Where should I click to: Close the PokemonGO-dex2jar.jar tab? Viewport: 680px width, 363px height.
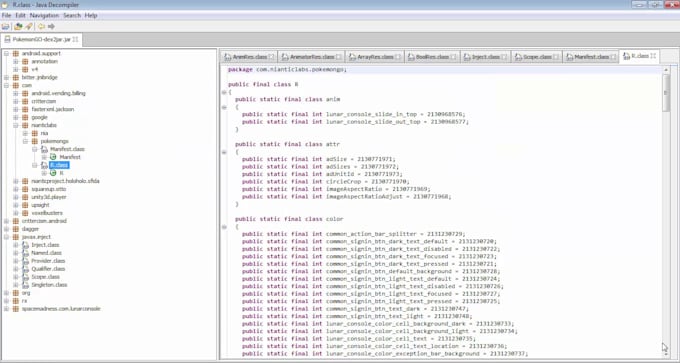click(x=75, y=39)
